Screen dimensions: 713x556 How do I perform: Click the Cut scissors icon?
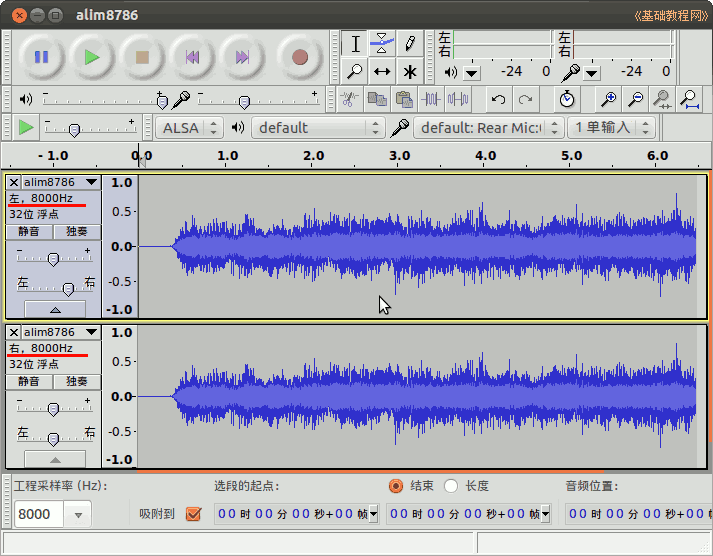click(x=349, y=99)
